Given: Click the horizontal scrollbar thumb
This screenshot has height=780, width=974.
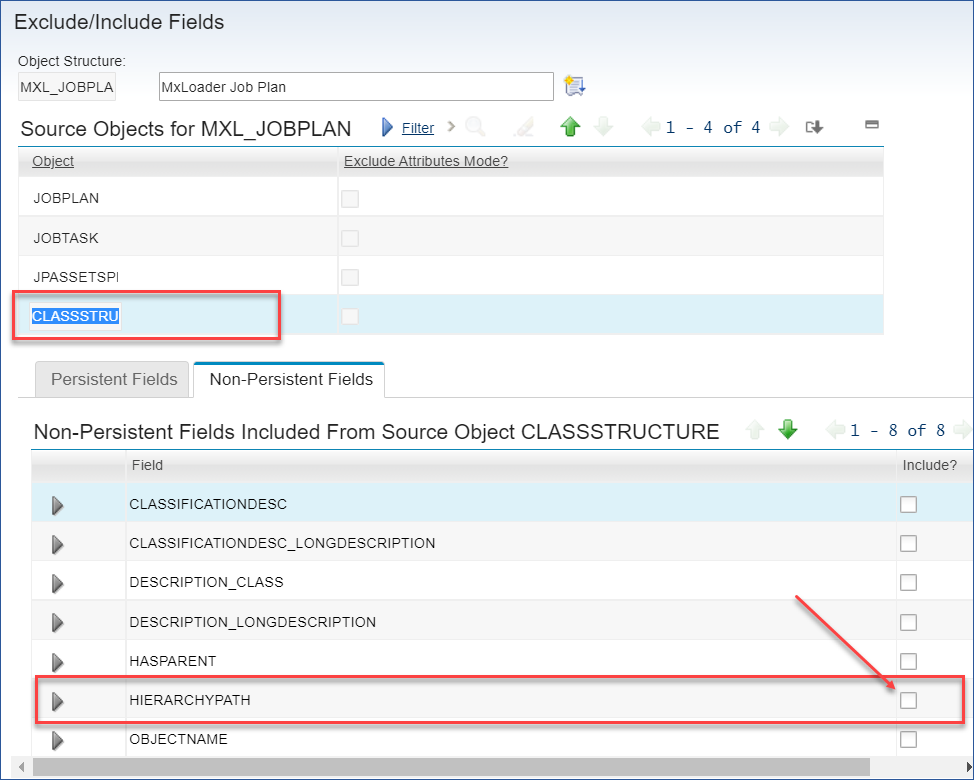Looking at the screenshot, I should [451, 766].
